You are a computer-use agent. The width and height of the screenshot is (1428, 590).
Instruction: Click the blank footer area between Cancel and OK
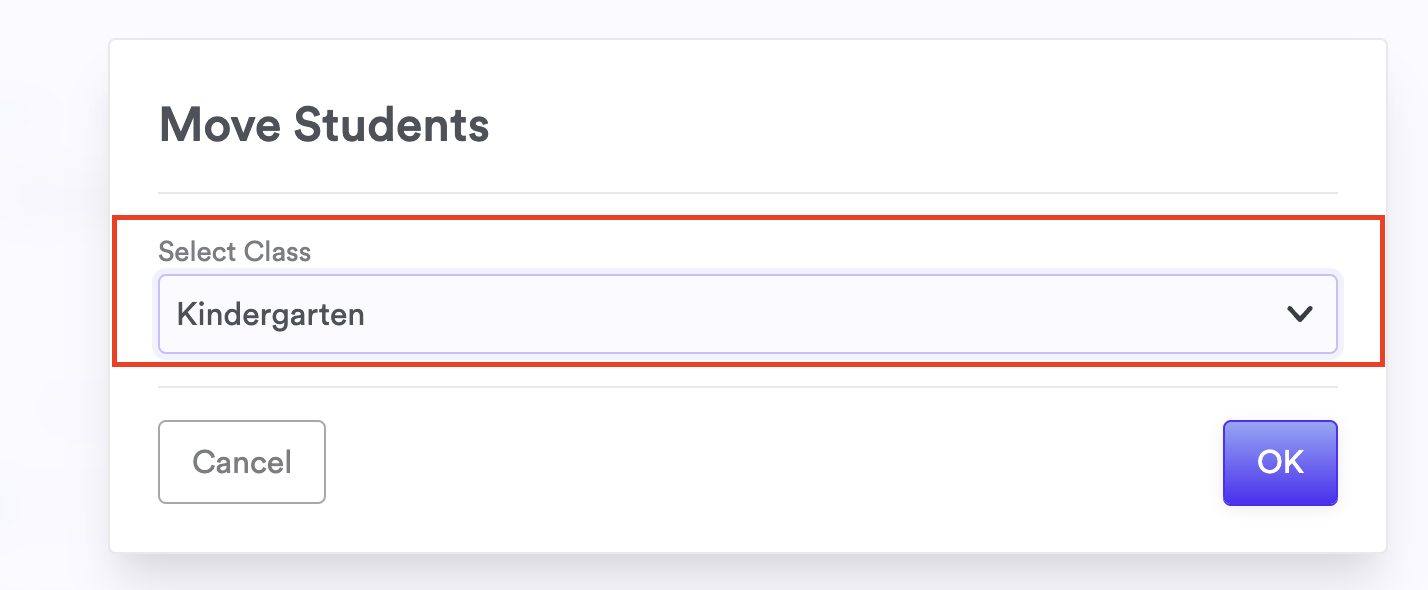tap(770, 462)
